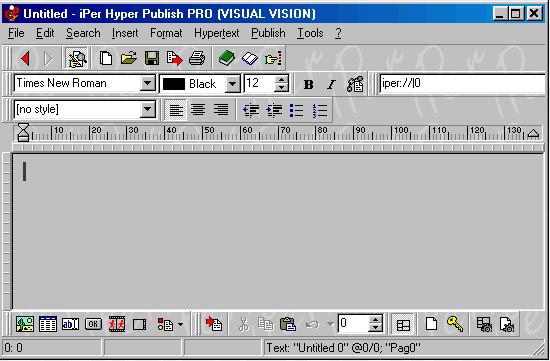Toggle the edit/preview mode icon

coord(77,58)
